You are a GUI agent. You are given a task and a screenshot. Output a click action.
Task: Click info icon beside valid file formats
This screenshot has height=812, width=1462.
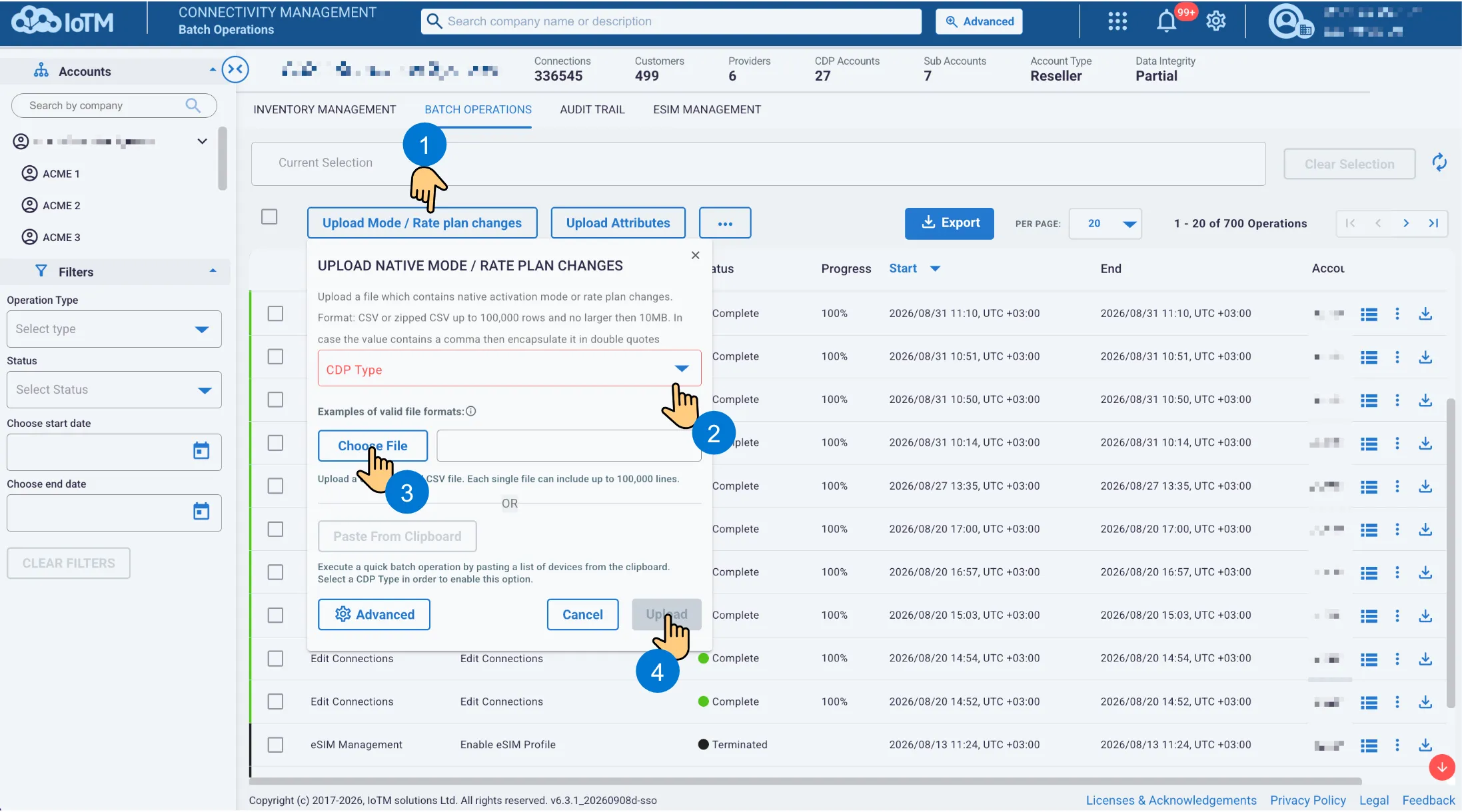point(471,411)
